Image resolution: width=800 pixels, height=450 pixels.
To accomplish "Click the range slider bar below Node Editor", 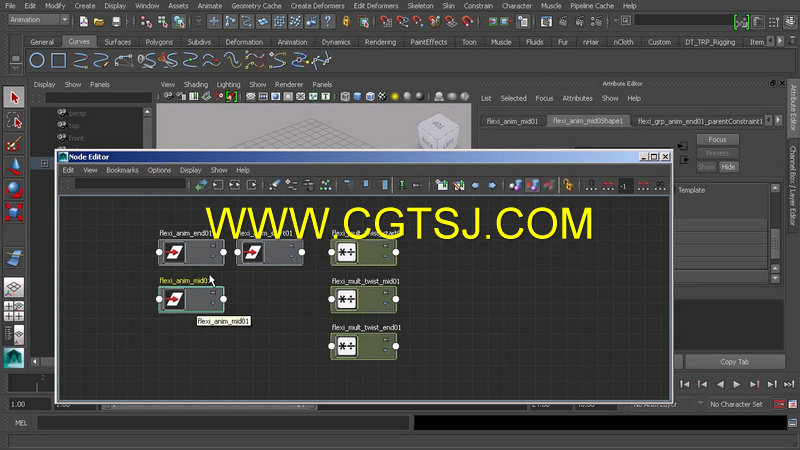I will pyautogui.click(x=209, y=407).
